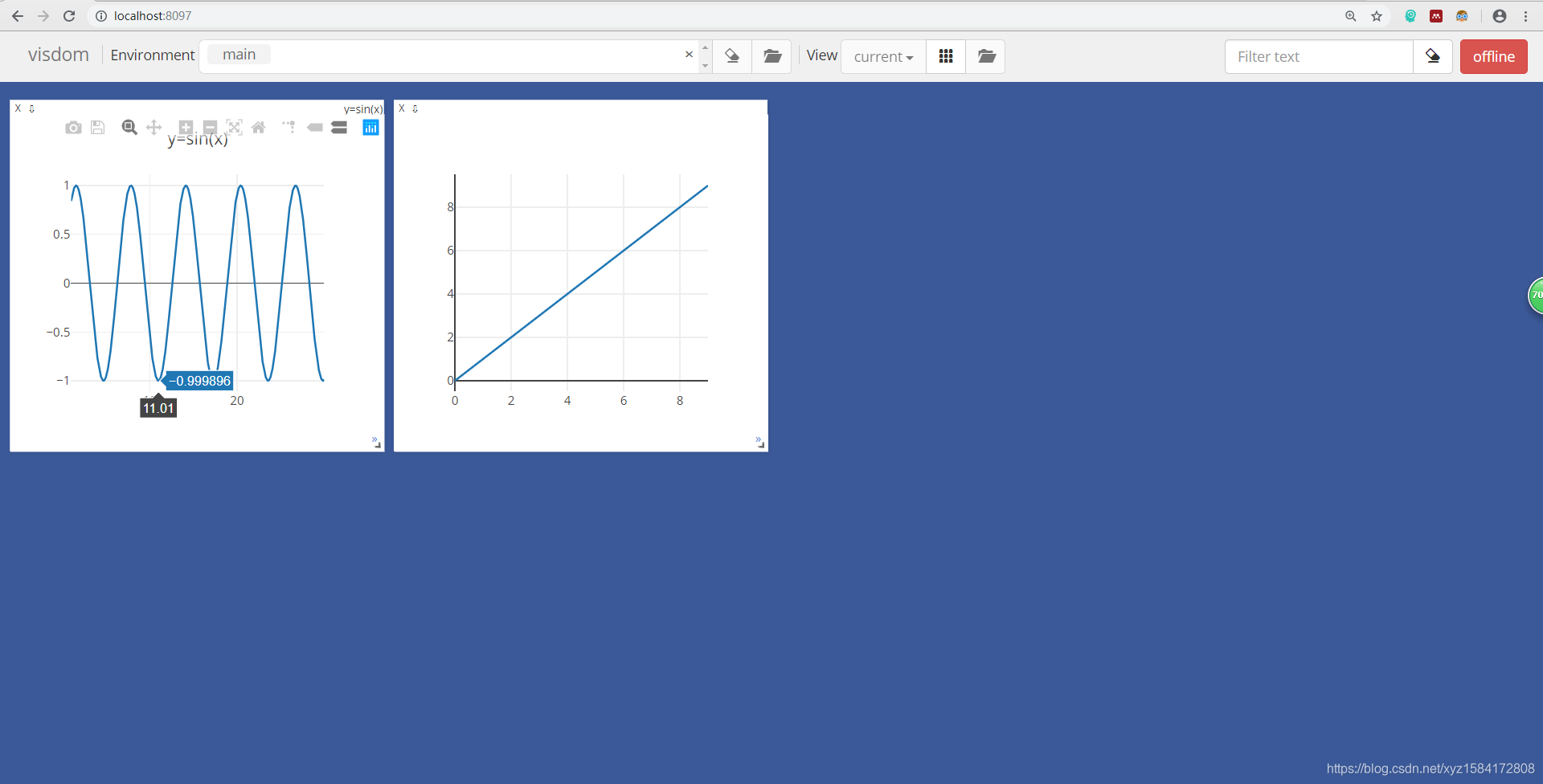
Task: Click the Filter text input field
Action: 1319,56
